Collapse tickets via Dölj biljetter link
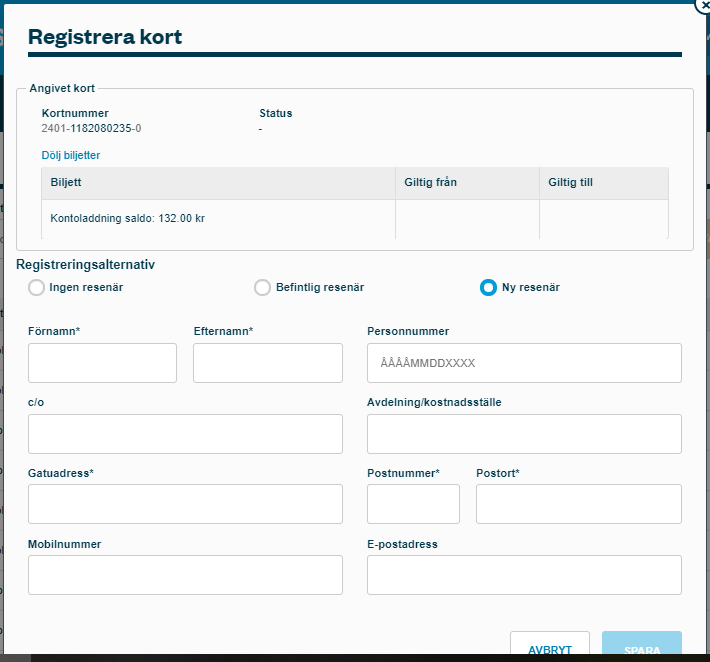 [70, 156]
